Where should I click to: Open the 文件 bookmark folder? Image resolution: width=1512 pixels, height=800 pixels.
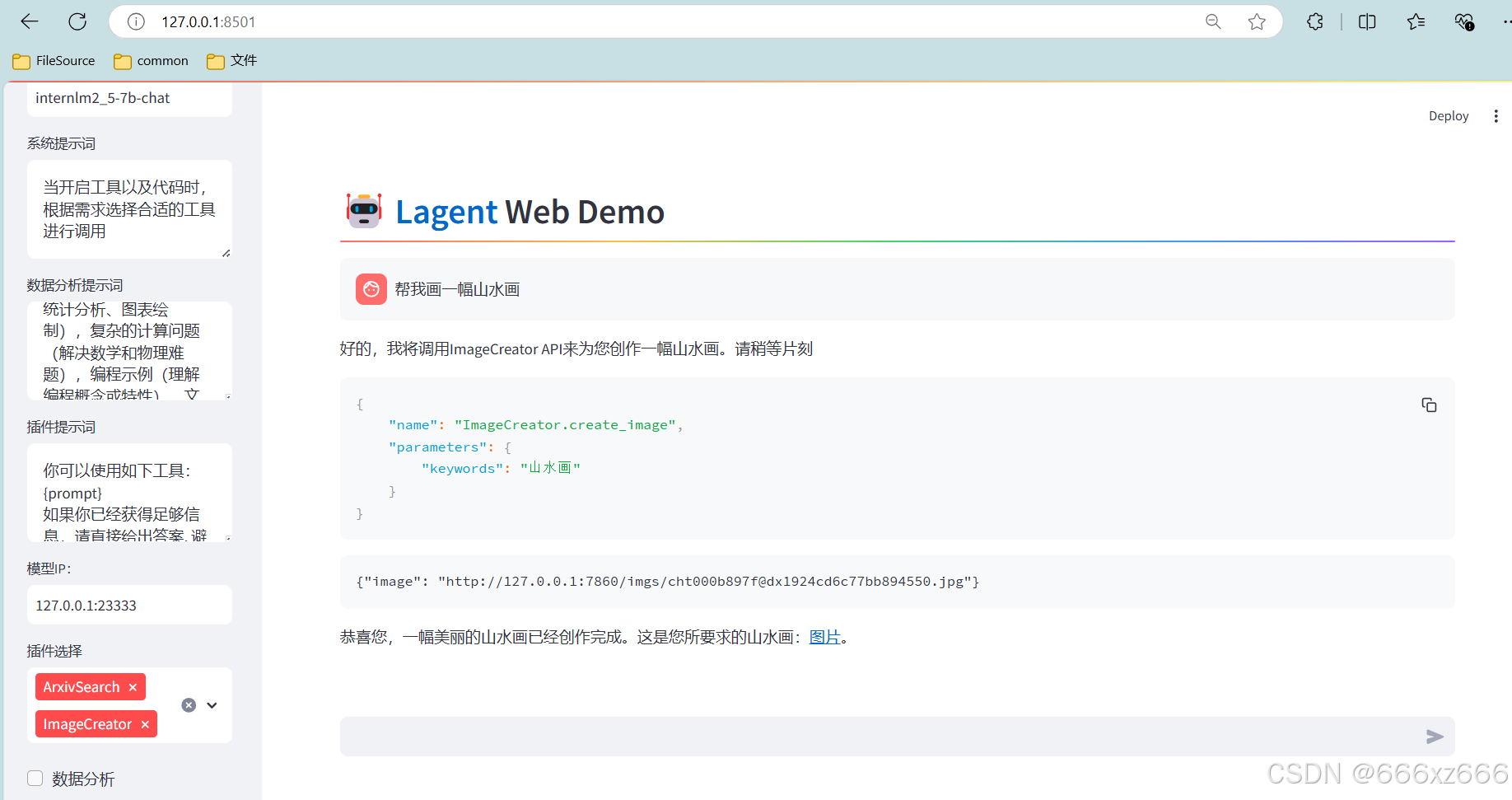[x=232, y=61]
